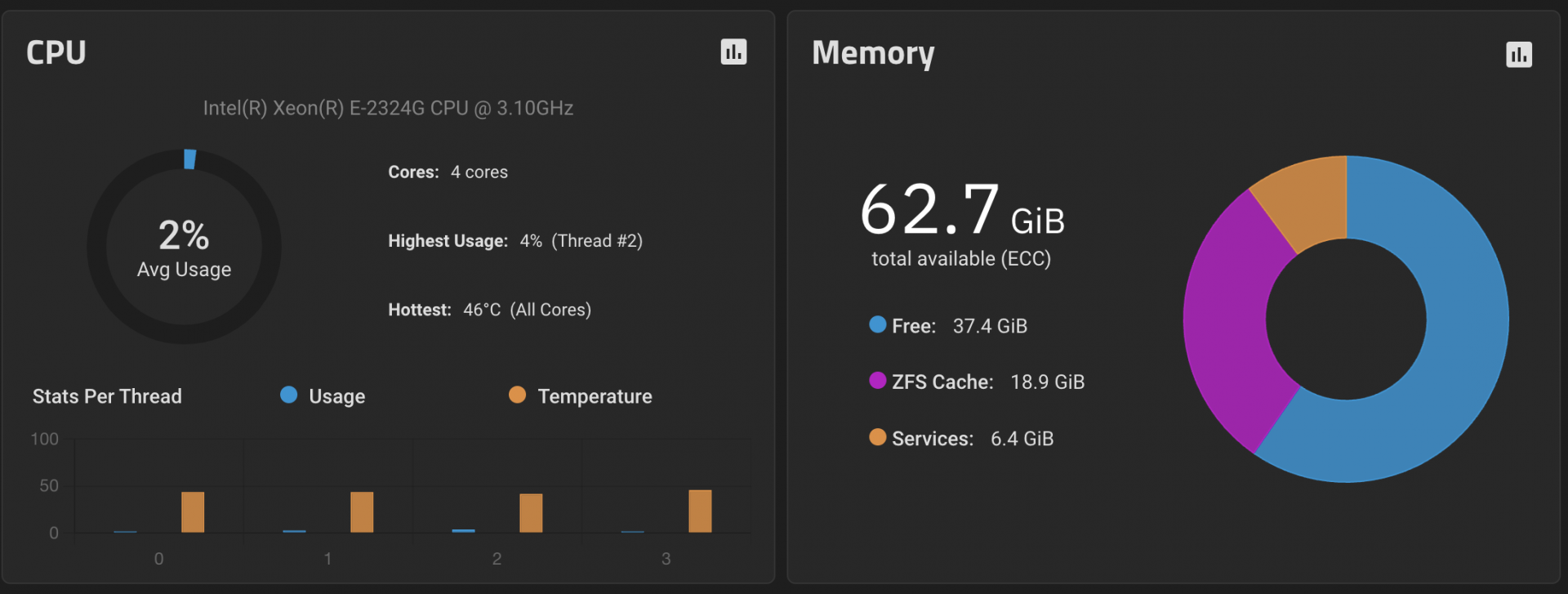Select the Usage legend label
1568x594 pixels.
336,396
